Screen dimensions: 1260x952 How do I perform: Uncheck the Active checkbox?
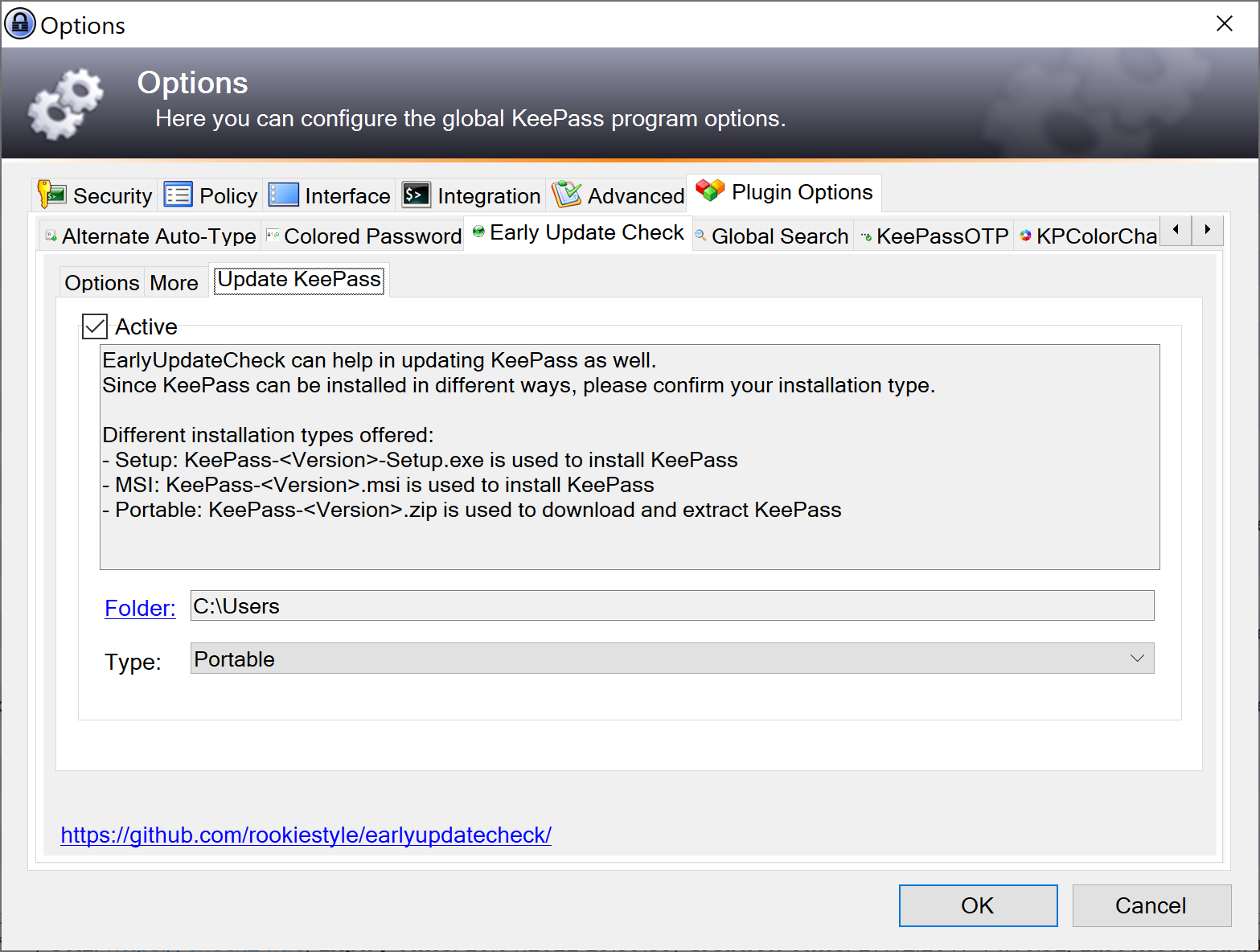(95, 326)
